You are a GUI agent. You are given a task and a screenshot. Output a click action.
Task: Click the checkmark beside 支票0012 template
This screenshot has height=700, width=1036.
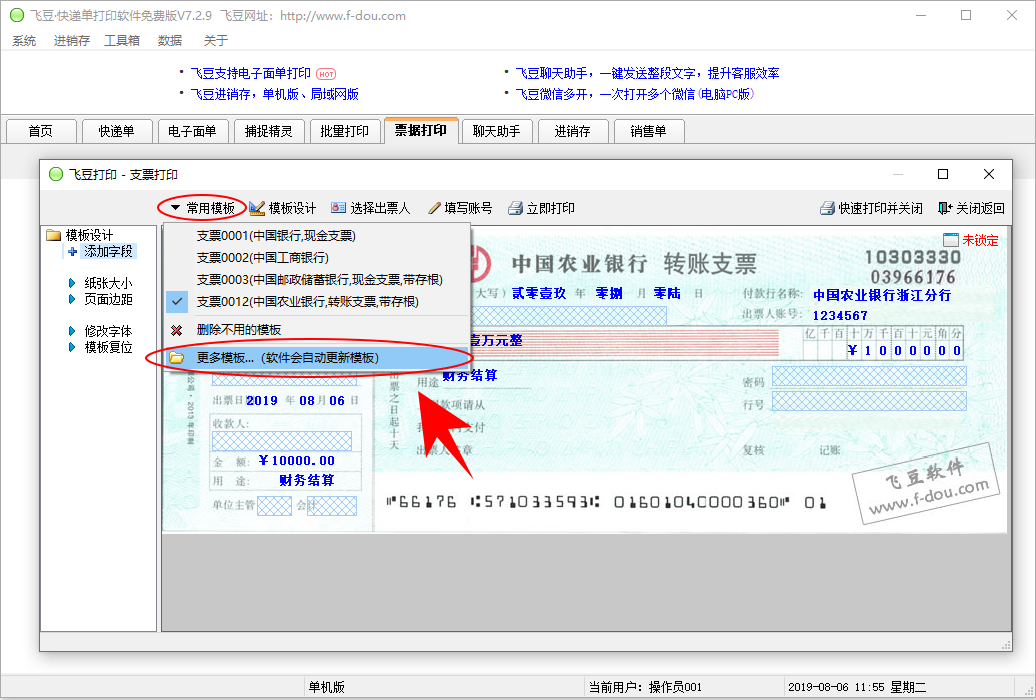pyautogui.click(x=177, y=301)
